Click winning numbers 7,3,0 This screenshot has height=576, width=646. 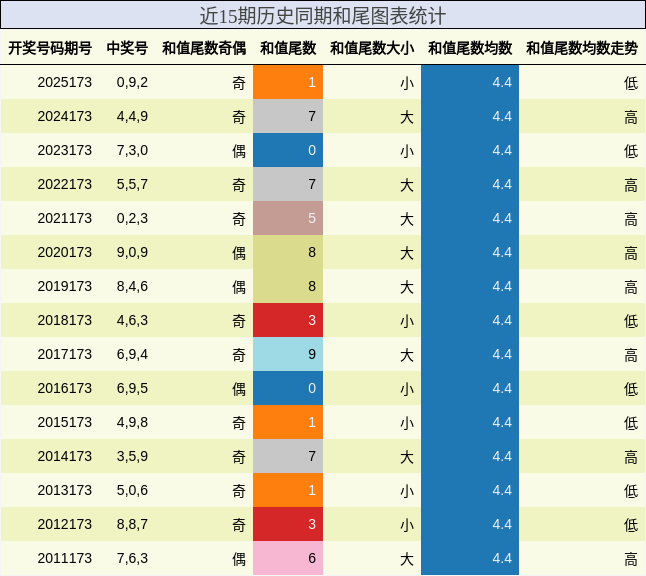(x=132, y=150)
